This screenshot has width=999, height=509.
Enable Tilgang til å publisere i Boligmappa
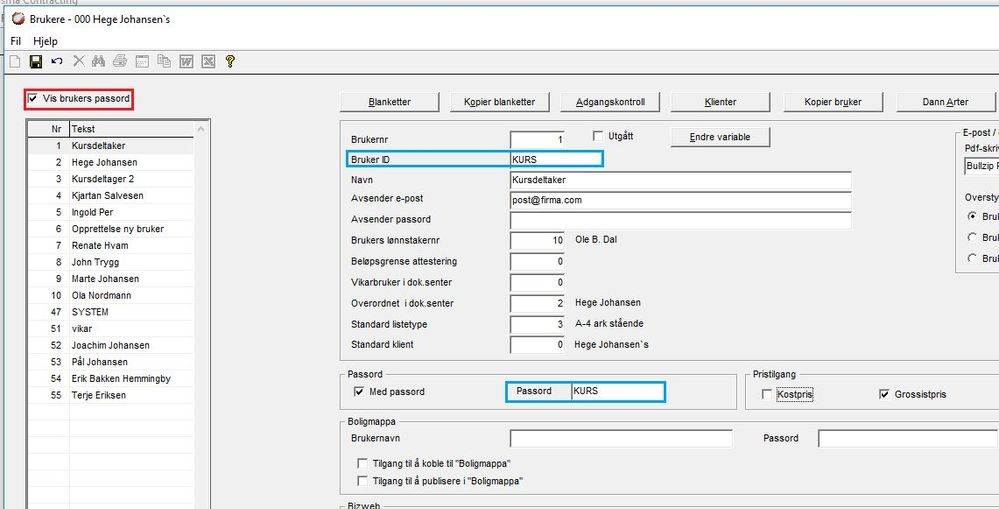(363, 481)
